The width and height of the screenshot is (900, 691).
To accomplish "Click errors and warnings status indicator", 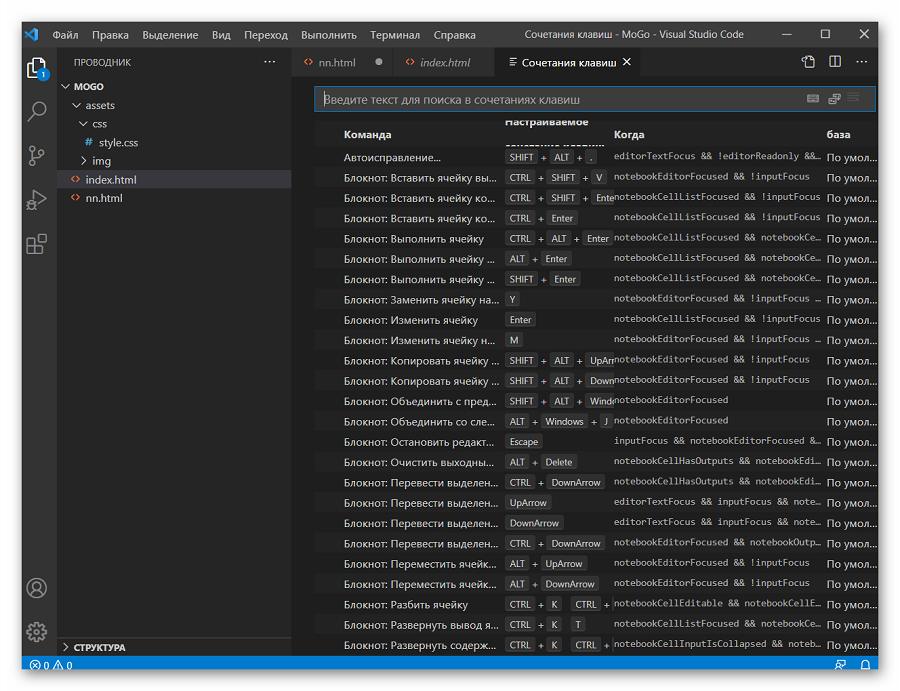I will [51, 665].
